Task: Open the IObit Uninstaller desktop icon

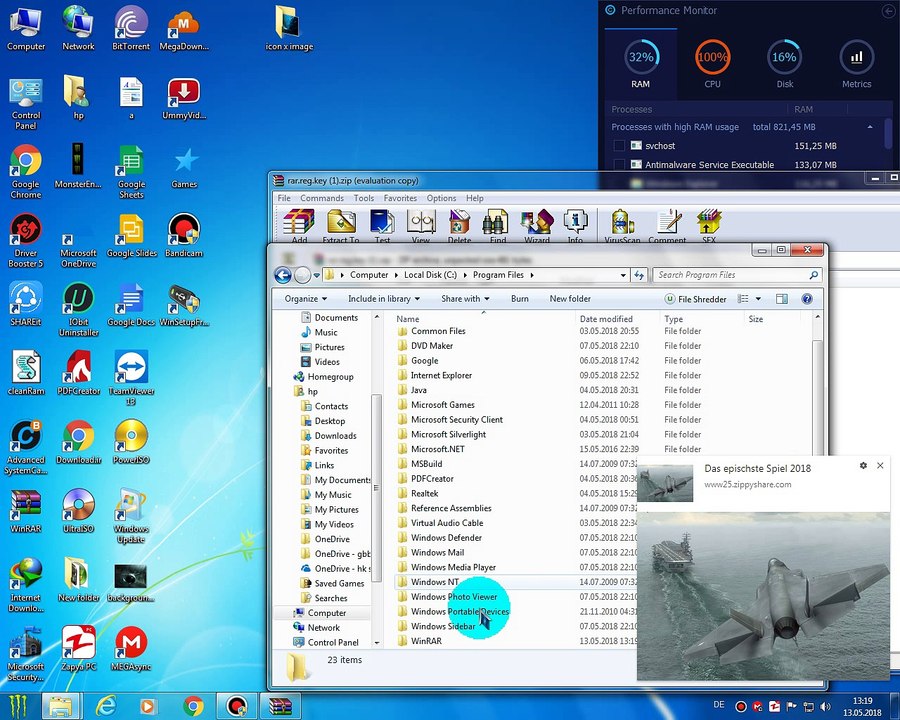Action: click(79, 309)
